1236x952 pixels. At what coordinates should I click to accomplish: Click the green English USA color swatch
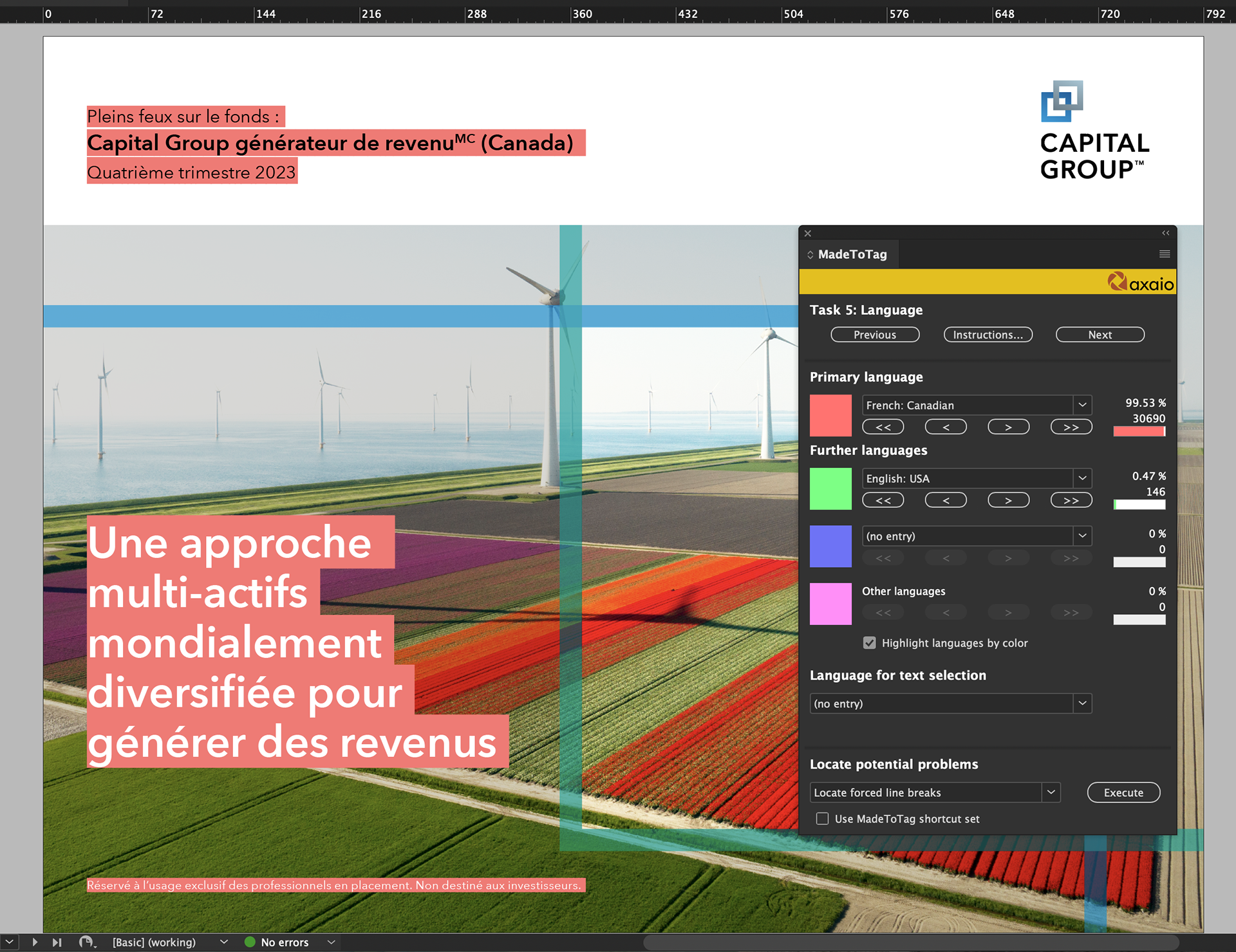tap(830, 489)
